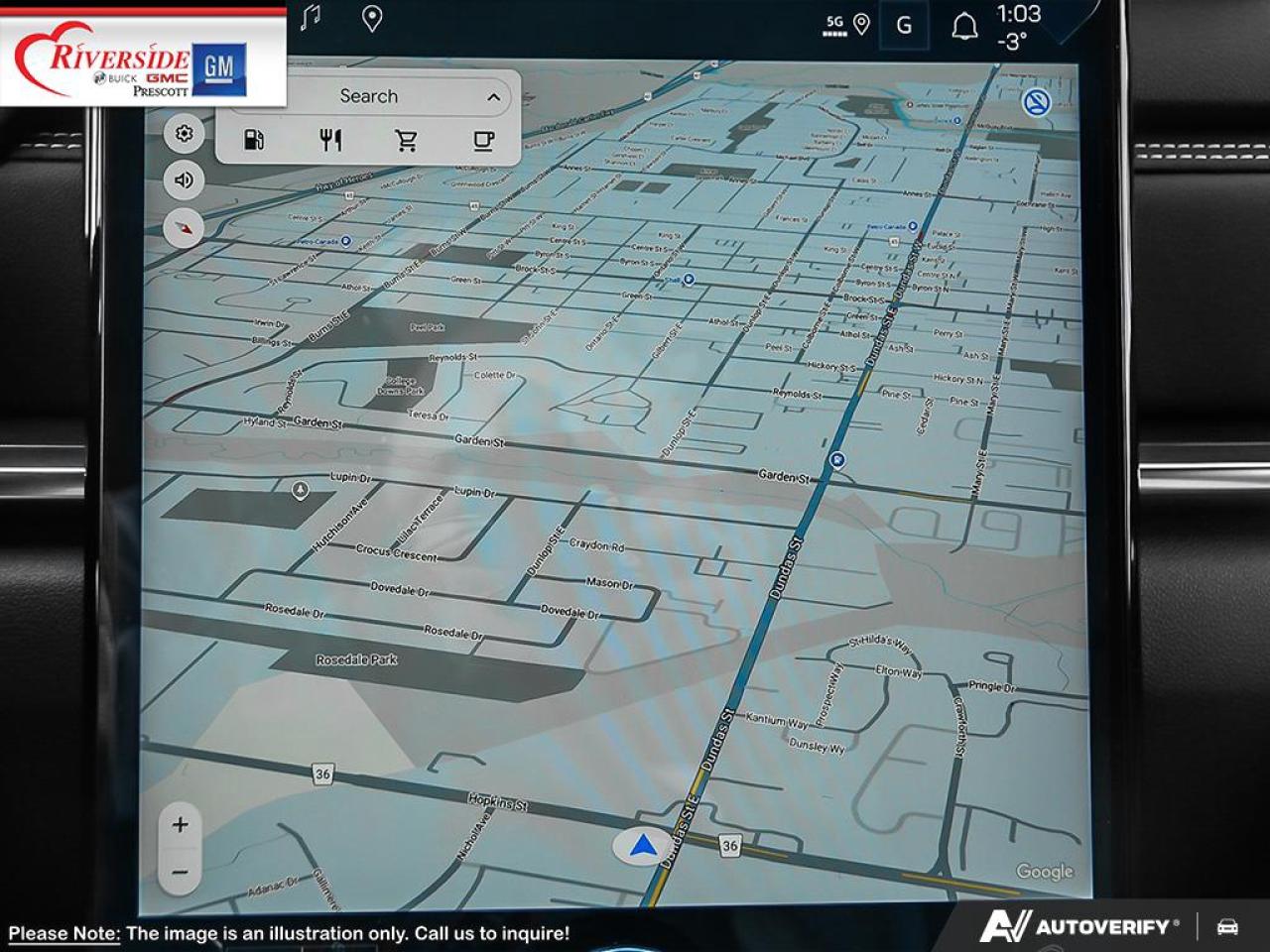Open map settings gear
Image resolution: width=1270 pixels, height=952 pixels.
184,134
